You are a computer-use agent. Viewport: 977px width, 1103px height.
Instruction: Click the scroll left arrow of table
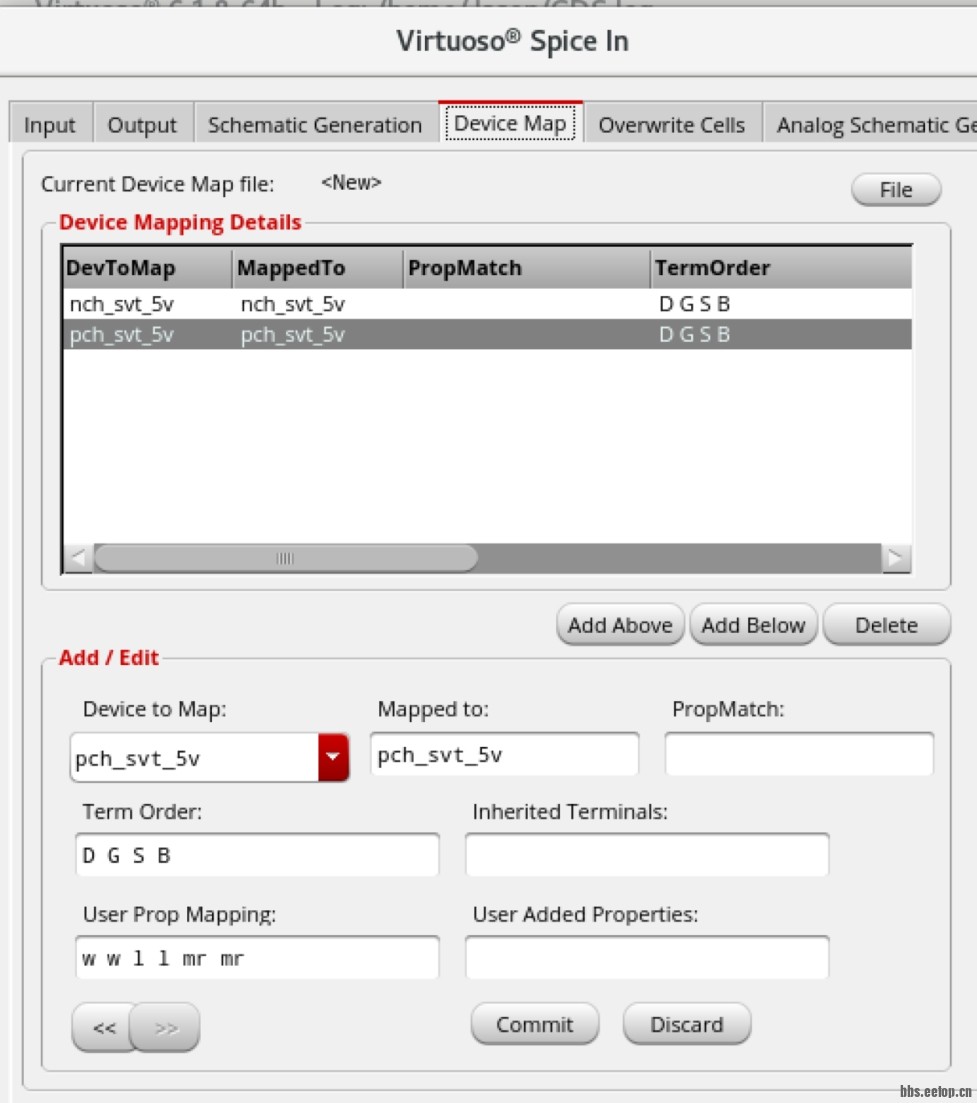click(78, 558)
